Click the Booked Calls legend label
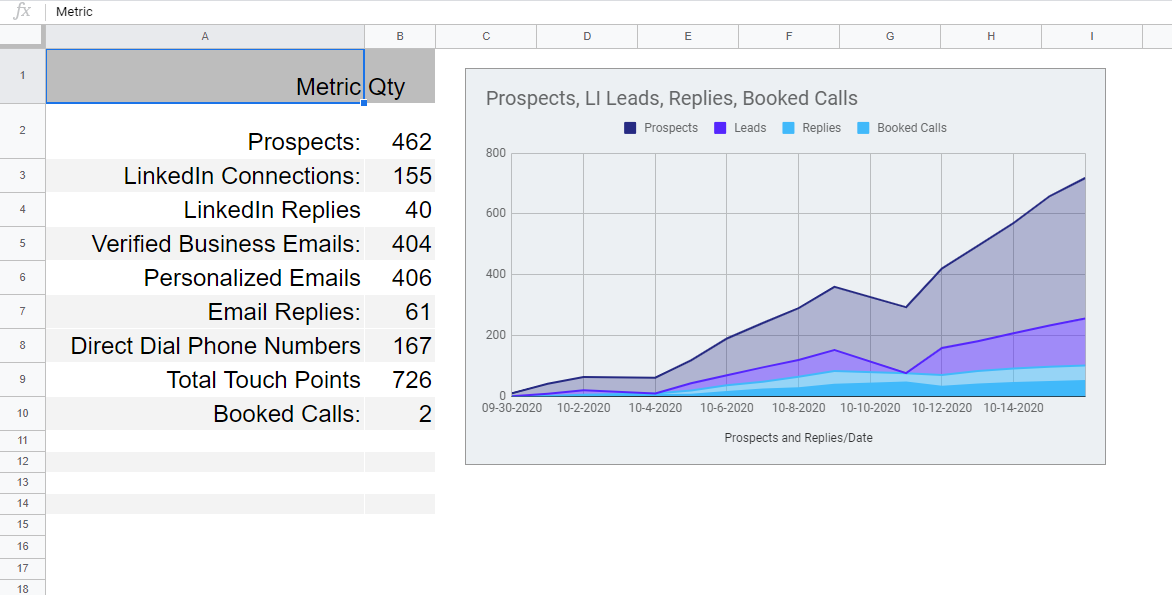Image resolution: width=1172 pixels, height=595 pixels. (911, 128)
